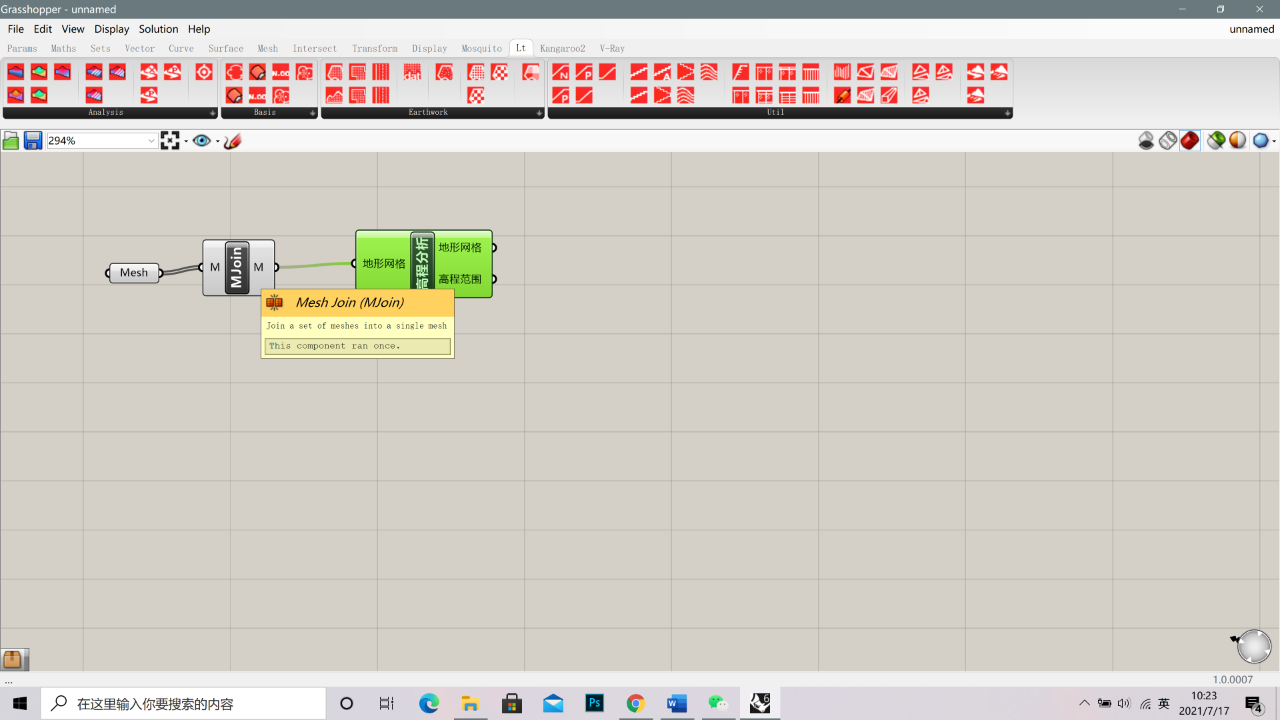
Task: Select the sketch pencil tool icon
Action: pyautogui.click(x=233, y=141)
